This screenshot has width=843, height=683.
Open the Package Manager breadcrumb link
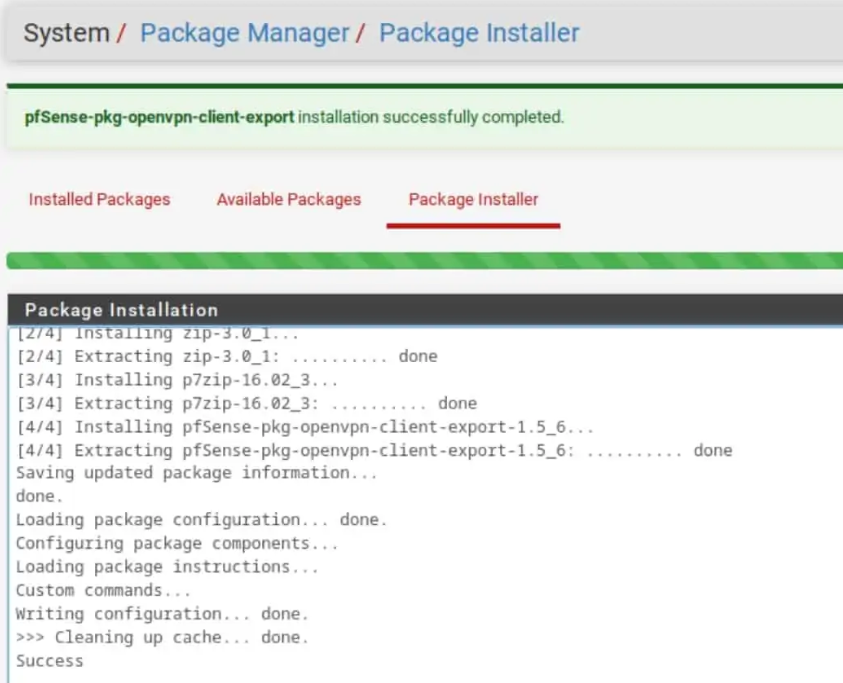click(245, 33)
